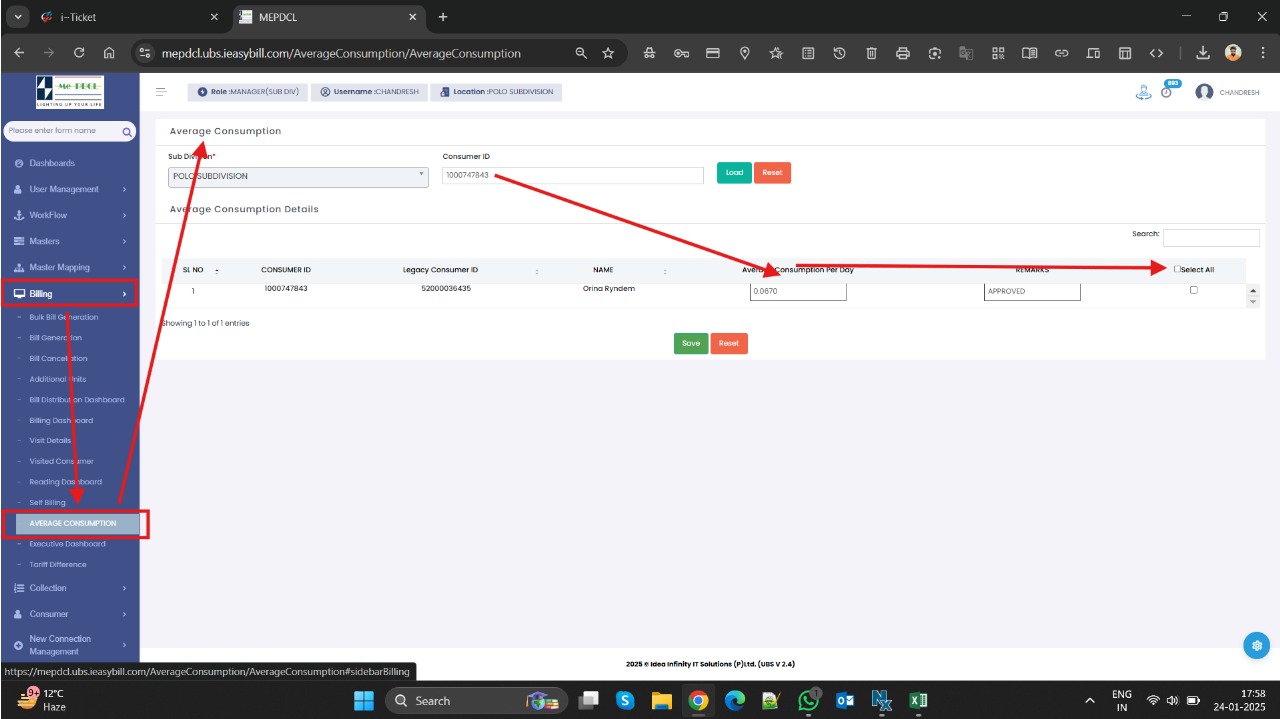This screenshot has height=719, width=1280.
Task: Click the search magnifier in sidebar form search
Action: 128,131
